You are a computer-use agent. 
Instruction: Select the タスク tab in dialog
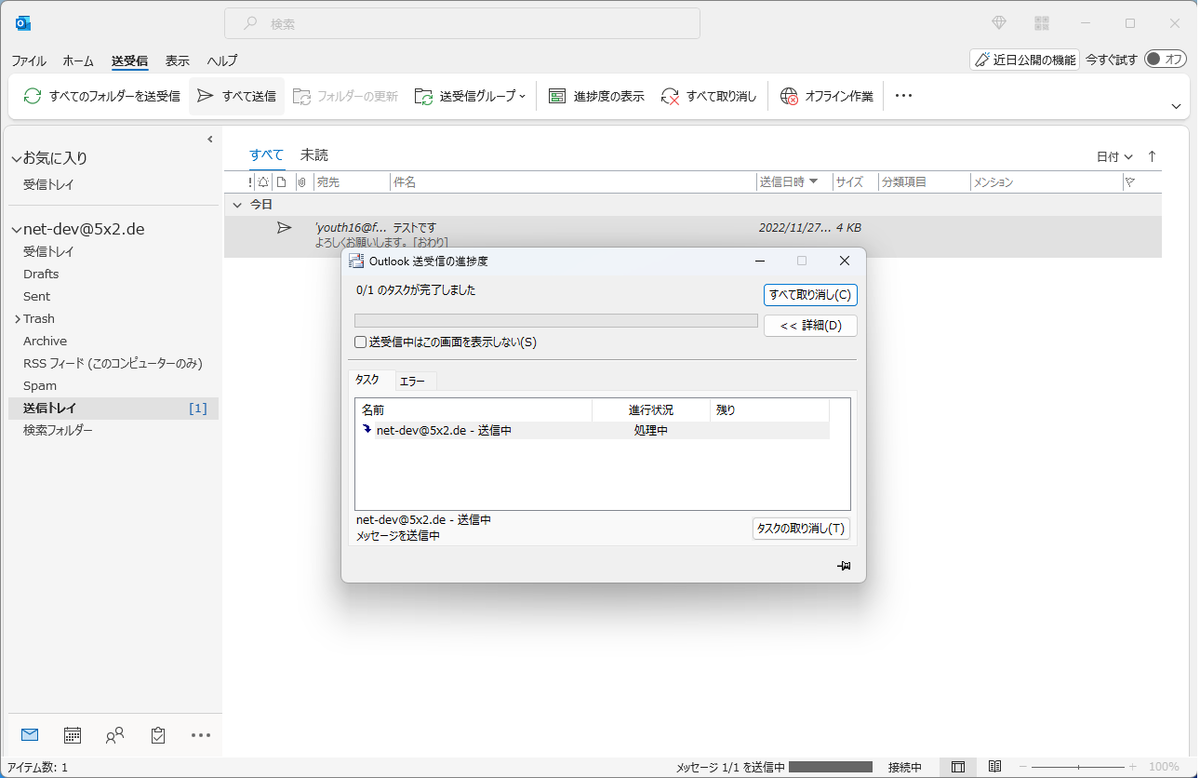coord(367,380)
